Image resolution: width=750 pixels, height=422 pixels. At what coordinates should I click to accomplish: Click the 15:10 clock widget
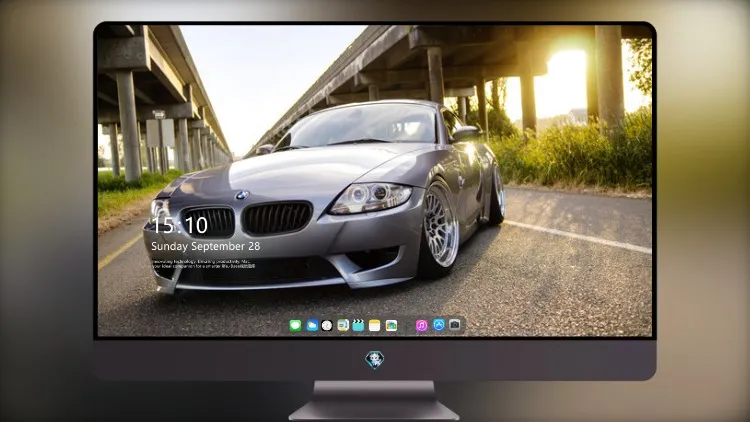(x=179, y=225)
